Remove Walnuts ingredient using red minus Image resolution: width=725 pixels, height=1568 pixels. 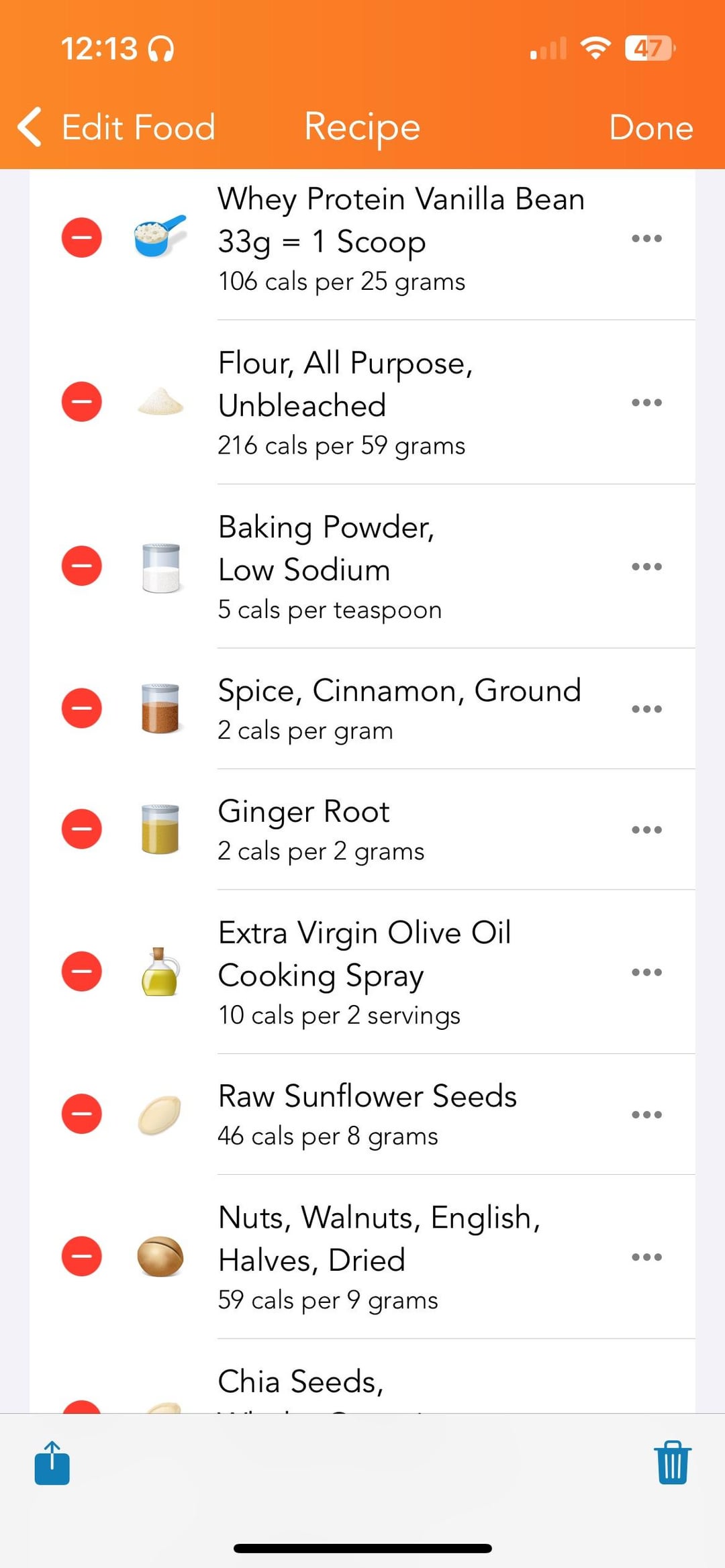(82, 1256)
